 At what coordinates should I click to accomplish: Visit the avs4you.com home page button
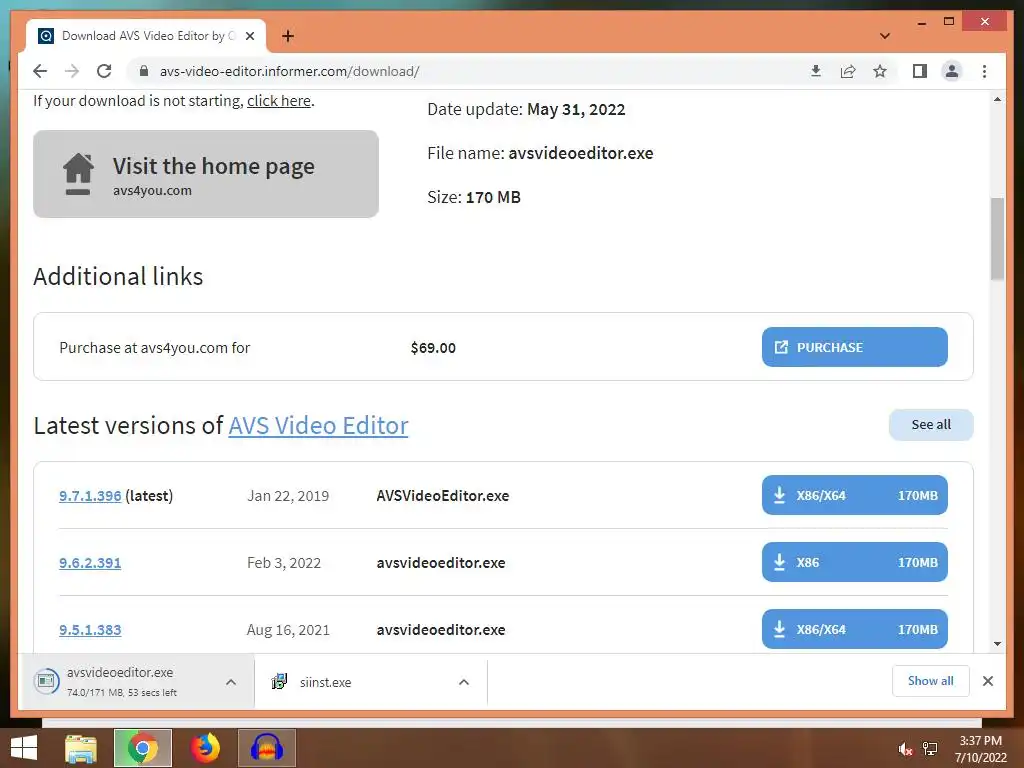(x=206, y=174)
